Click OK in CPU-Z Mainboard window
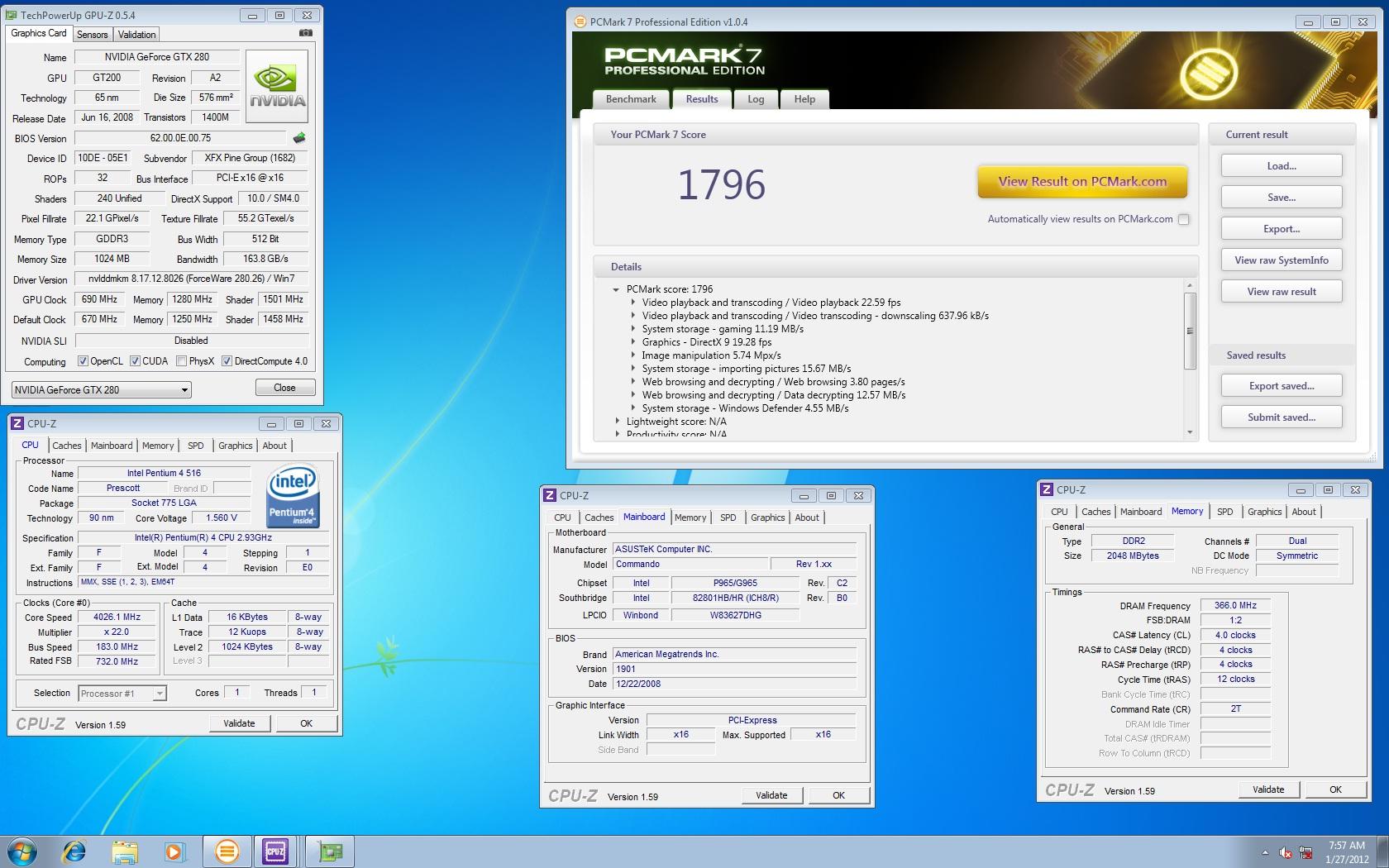The image size is (1389, 868). [838, 795]
